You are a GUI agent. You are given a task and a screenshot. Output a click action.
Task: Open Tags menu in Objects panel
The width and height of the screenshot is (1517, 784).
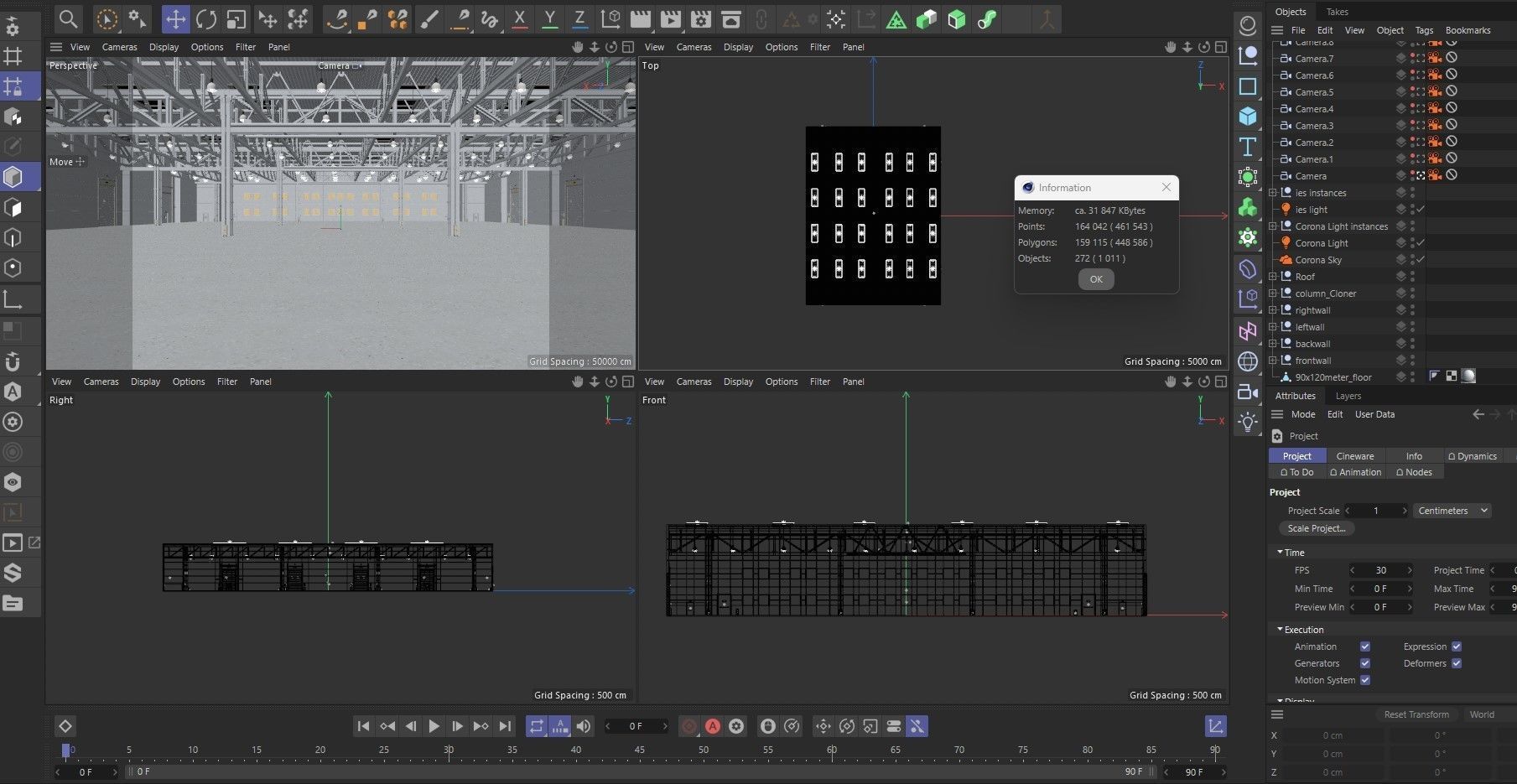pyautogui.click(x=1424, y=30)
